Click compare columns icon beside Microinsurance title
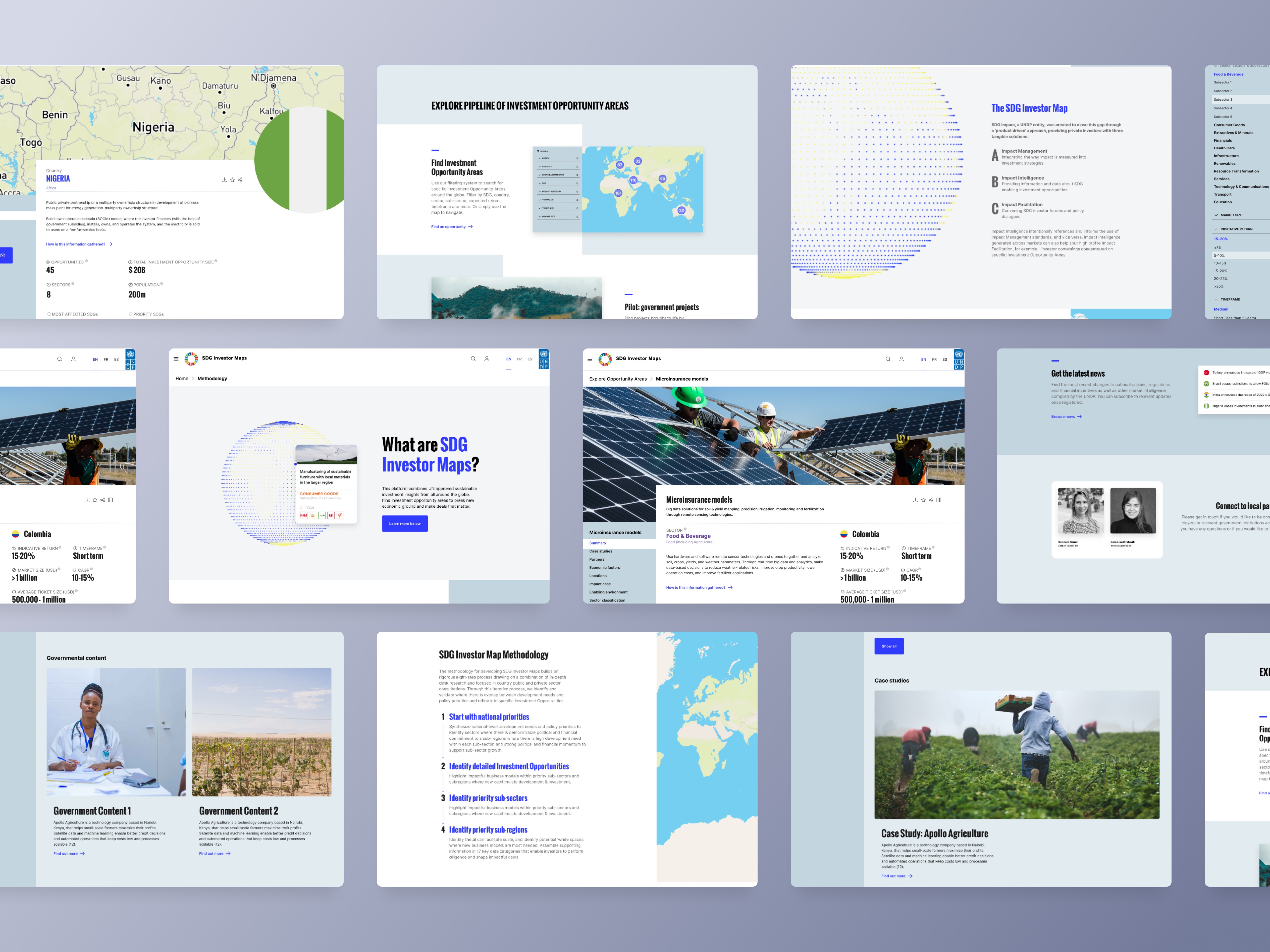Screen dimensions: 1270x952 point(939,500)
